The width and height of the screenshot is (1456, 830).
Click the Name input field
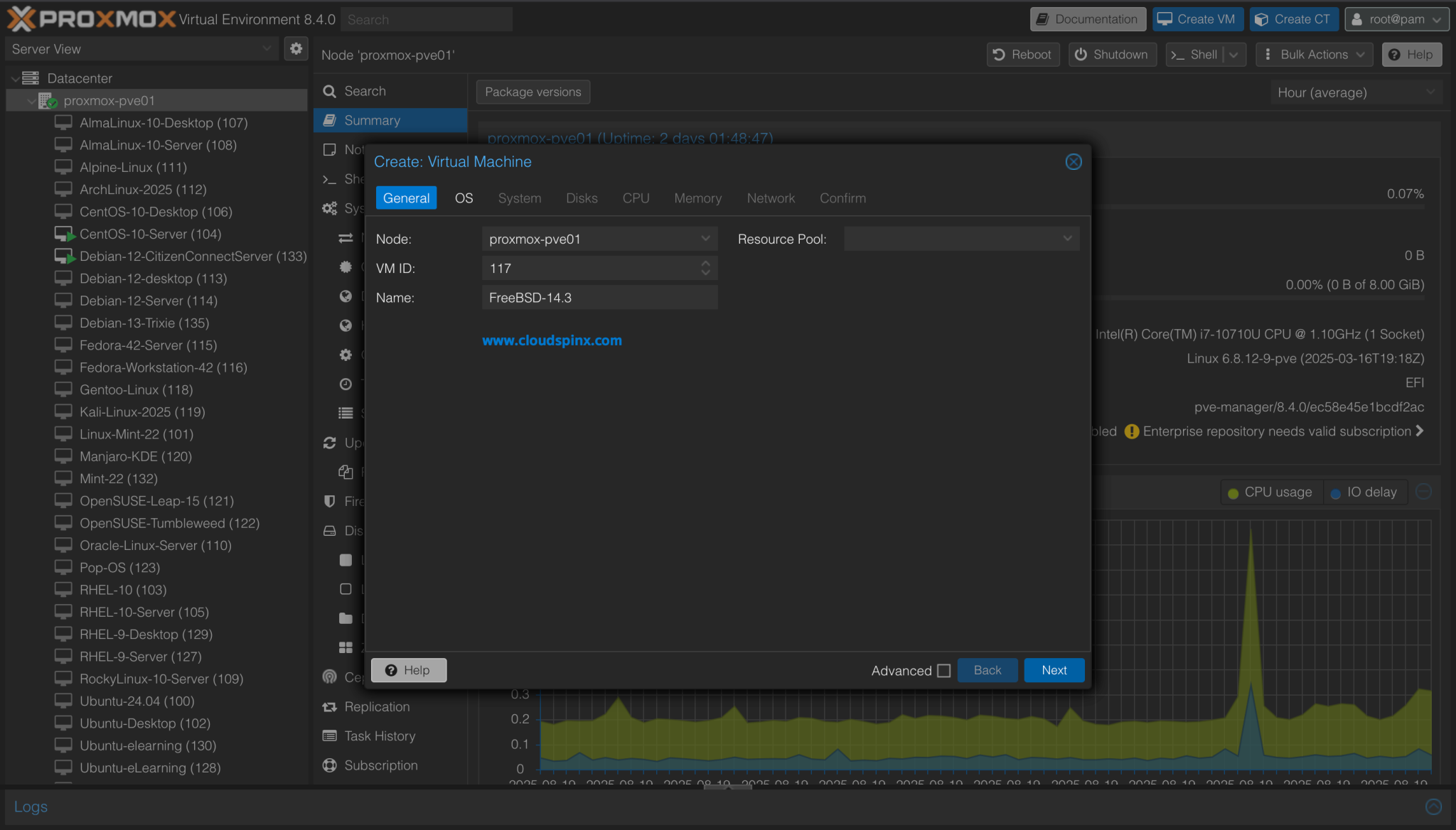pos(599,298)
